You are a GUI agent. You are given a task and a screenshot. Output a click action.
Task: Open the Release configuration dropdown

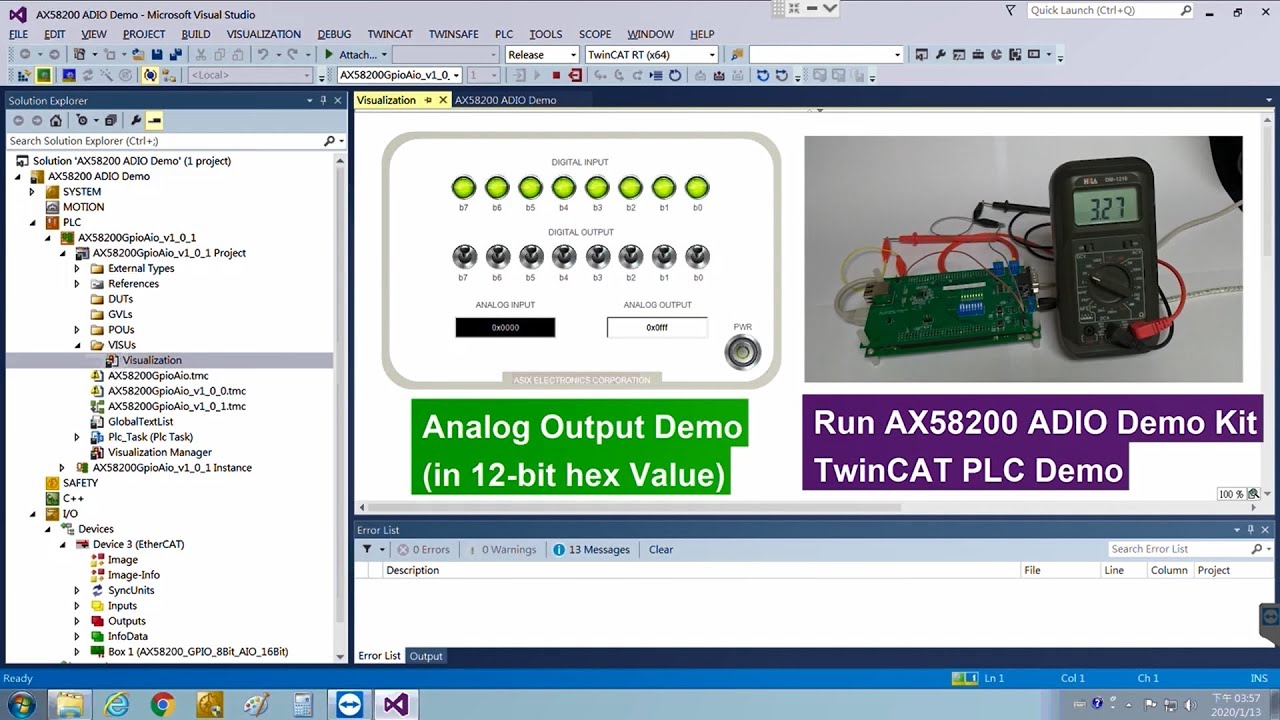[573, 54]
